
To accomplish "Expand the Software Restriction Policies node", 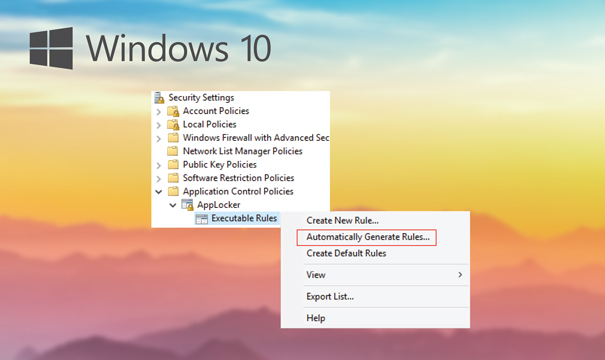I will [x=159, y=179].
